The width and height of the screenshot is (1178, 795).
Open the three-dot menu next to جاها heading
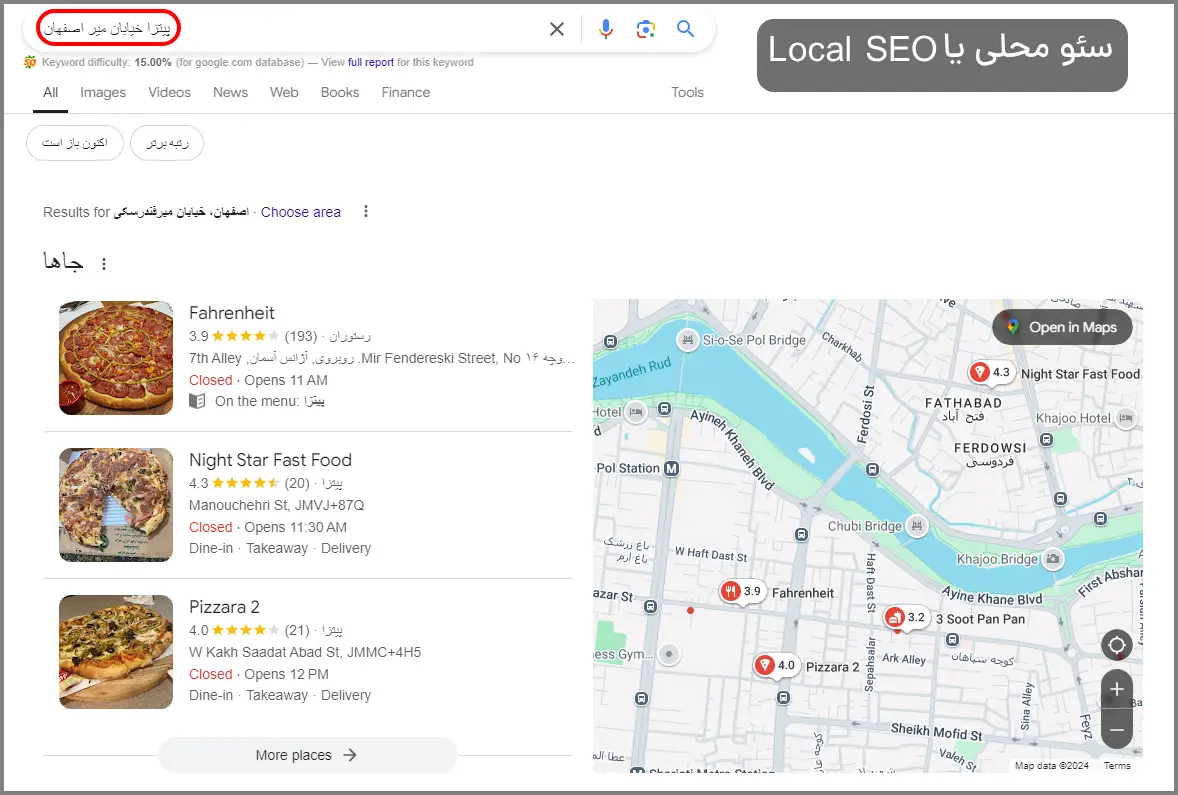104,264
